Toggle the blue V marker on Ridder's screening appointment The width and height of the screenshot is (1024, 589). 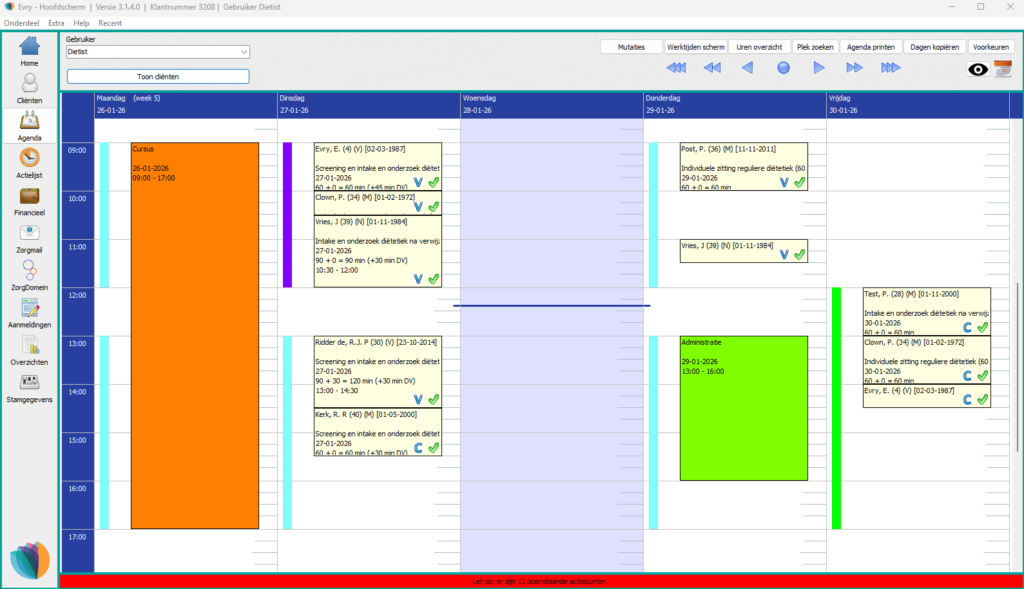click(x=418, y=397)
